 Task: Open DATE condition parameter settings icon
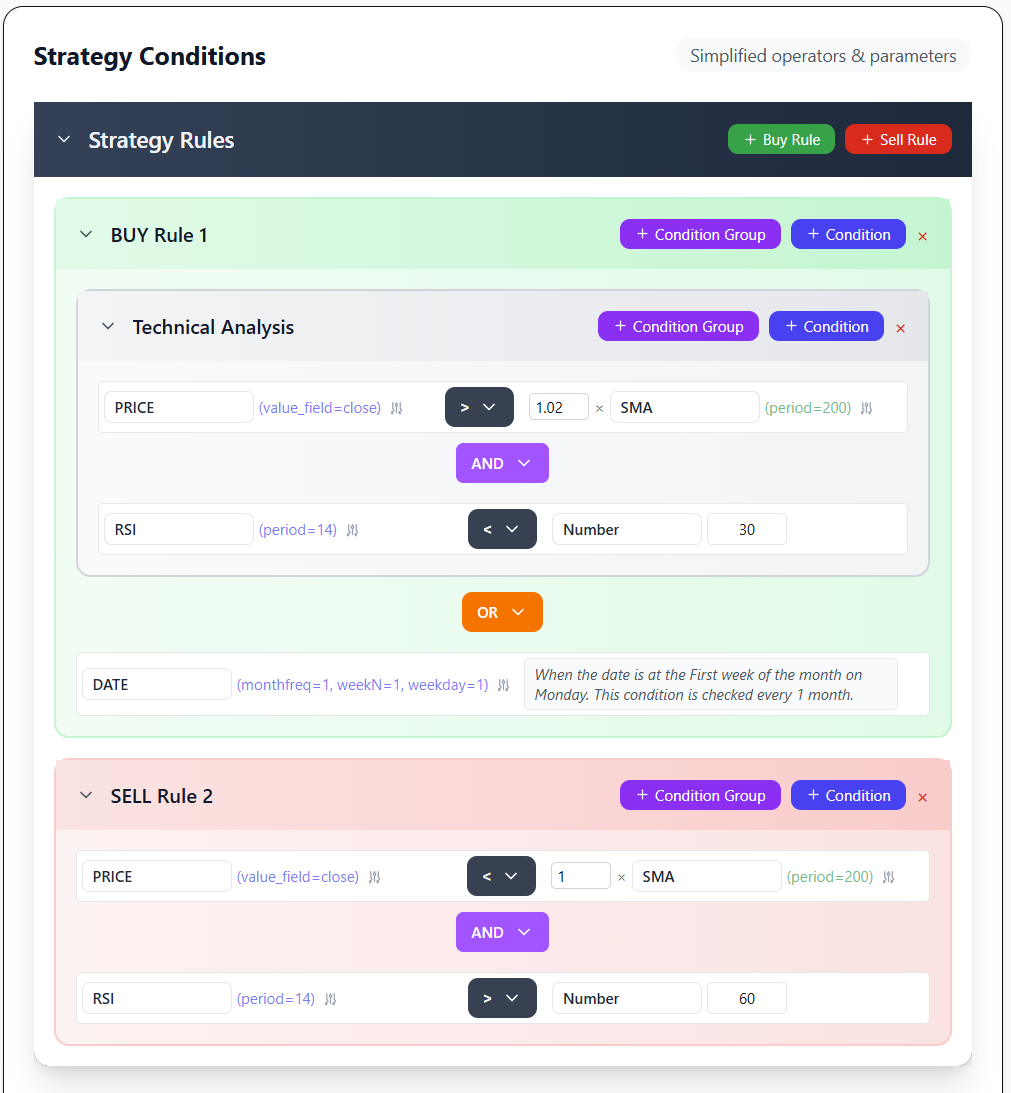point(503,684)
